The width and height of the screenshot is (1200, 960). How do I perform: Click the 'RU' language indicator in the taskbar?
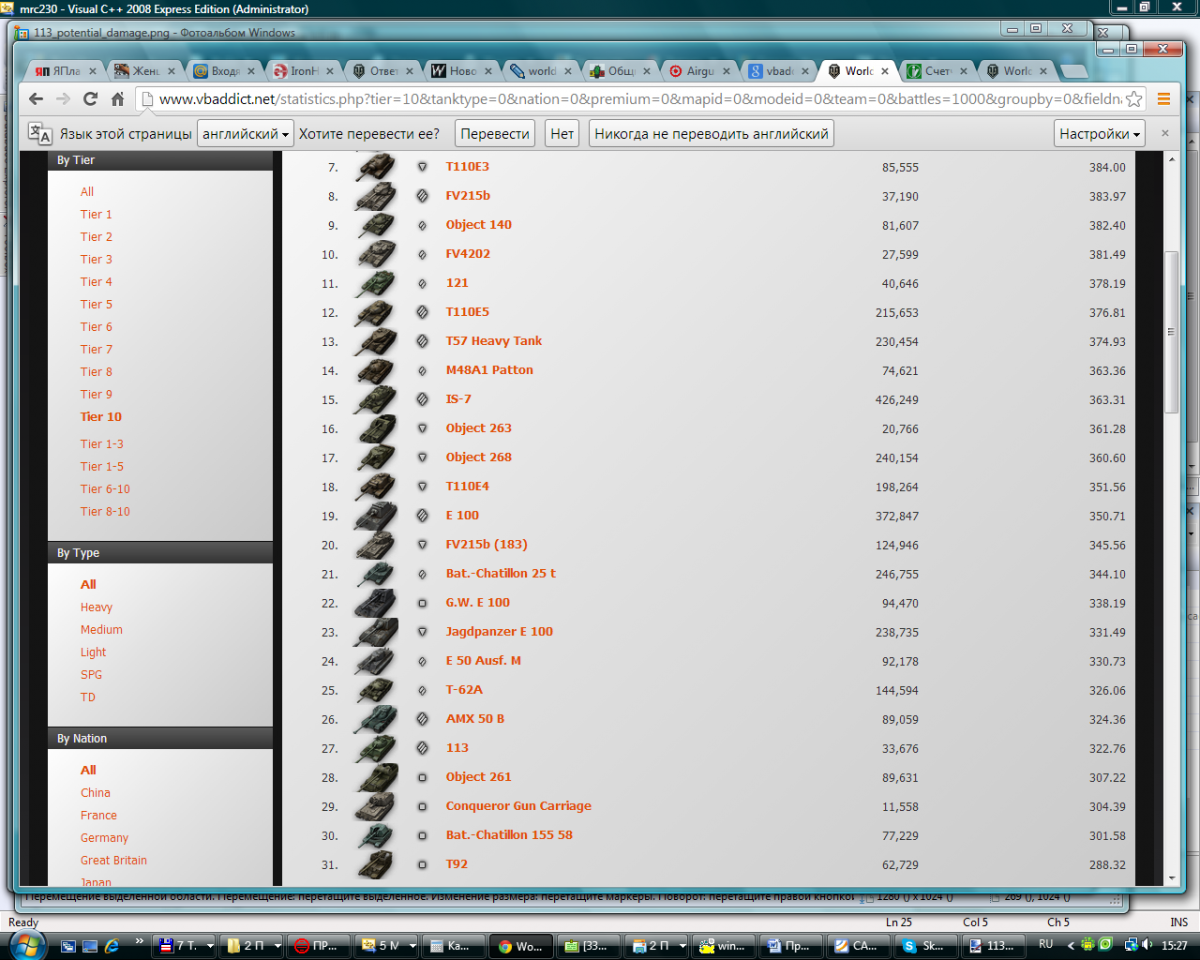1046,943
